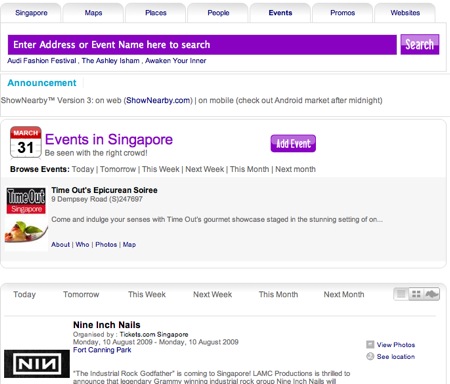Viewport: 450px width, 384px height.
Task: Browse This Month events in Browse Events row
Action: pyautogui.click(x=249, y=169)
